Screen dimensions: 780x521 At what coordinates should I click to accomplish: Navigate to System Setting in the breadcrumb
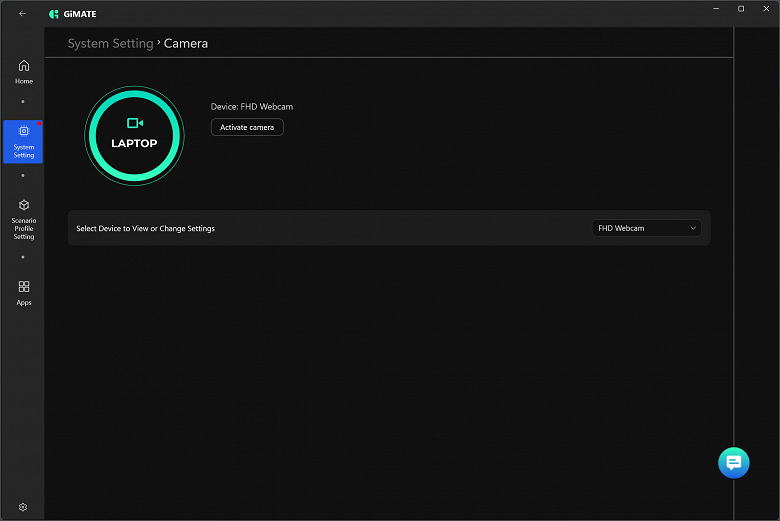coord(110,43)
